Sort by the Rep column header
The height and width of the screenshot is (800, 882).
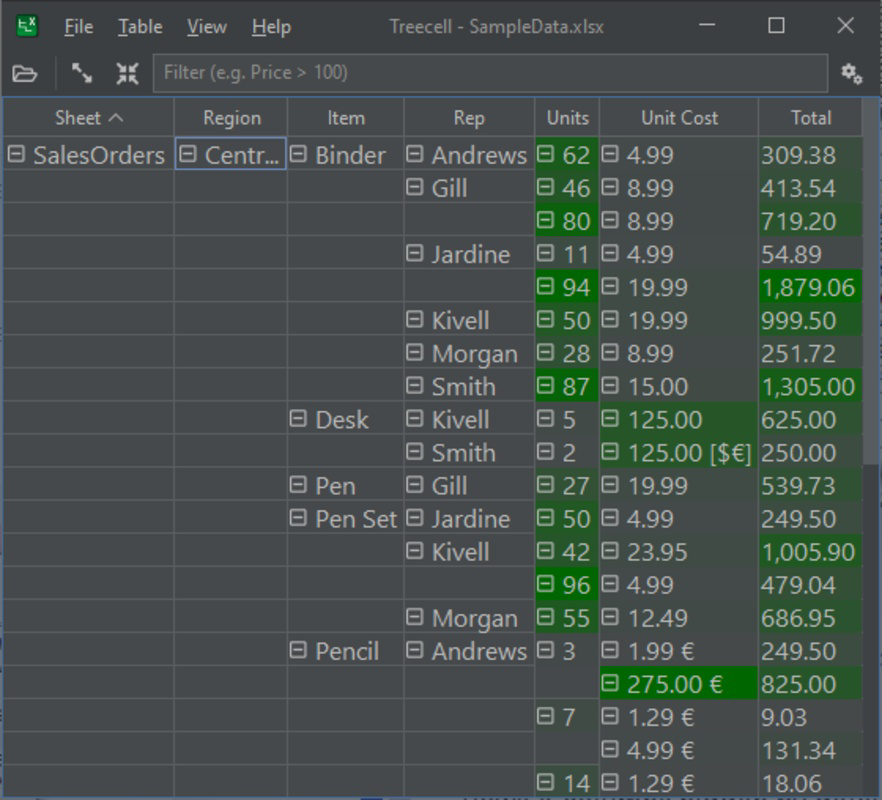pos(469,118)
